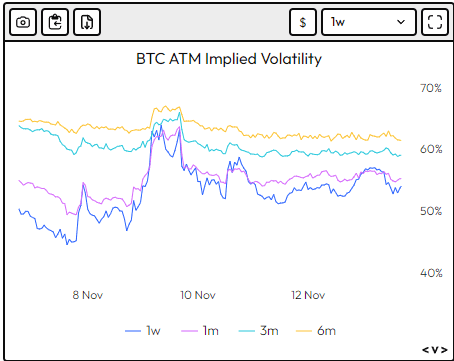
Task: Click the camera snapshot icon
Action: coord(23,22)
